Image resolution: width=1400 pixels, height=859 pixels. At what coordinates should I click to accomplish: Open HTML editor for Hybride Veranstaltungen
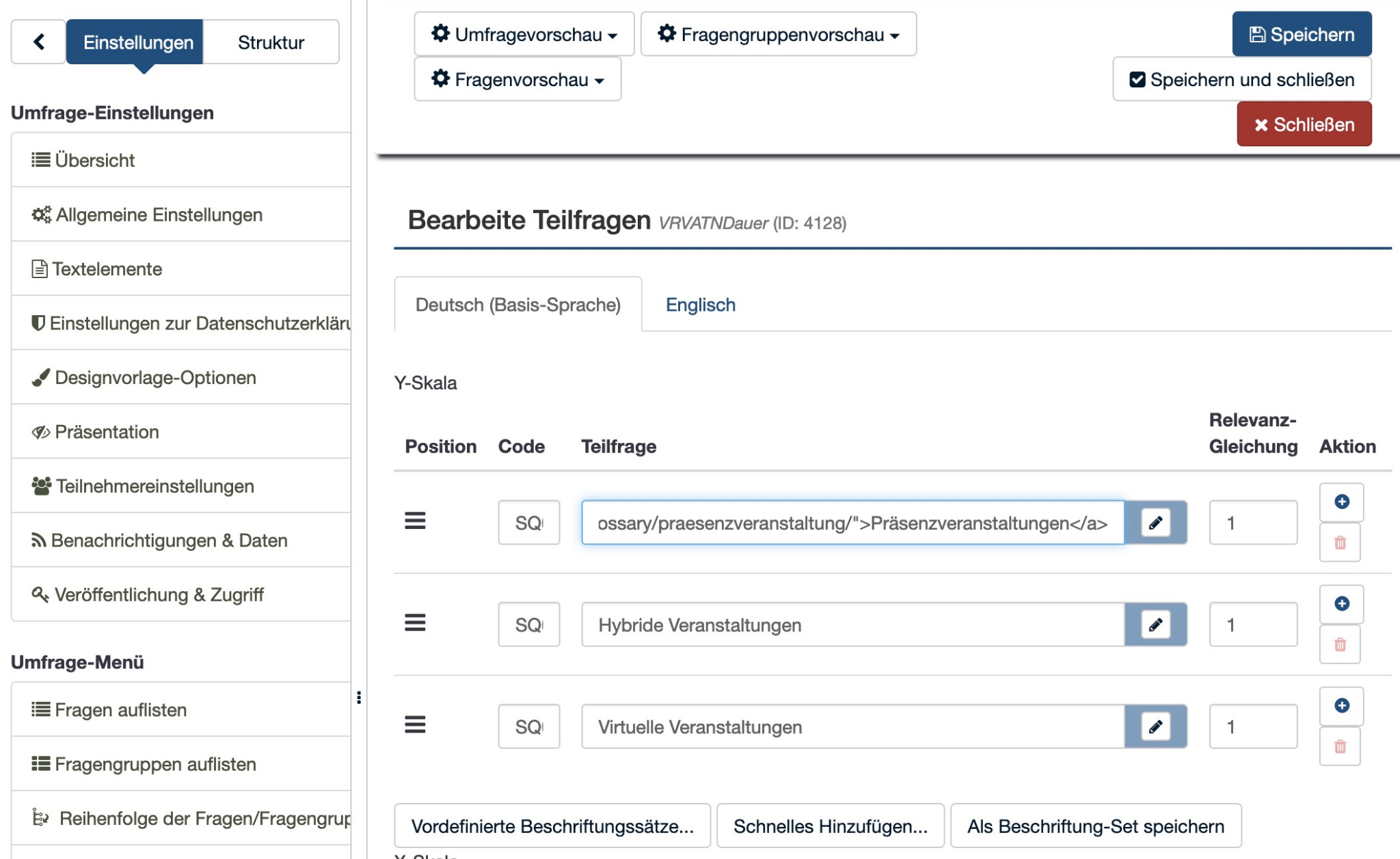(x=1155, y=625)
